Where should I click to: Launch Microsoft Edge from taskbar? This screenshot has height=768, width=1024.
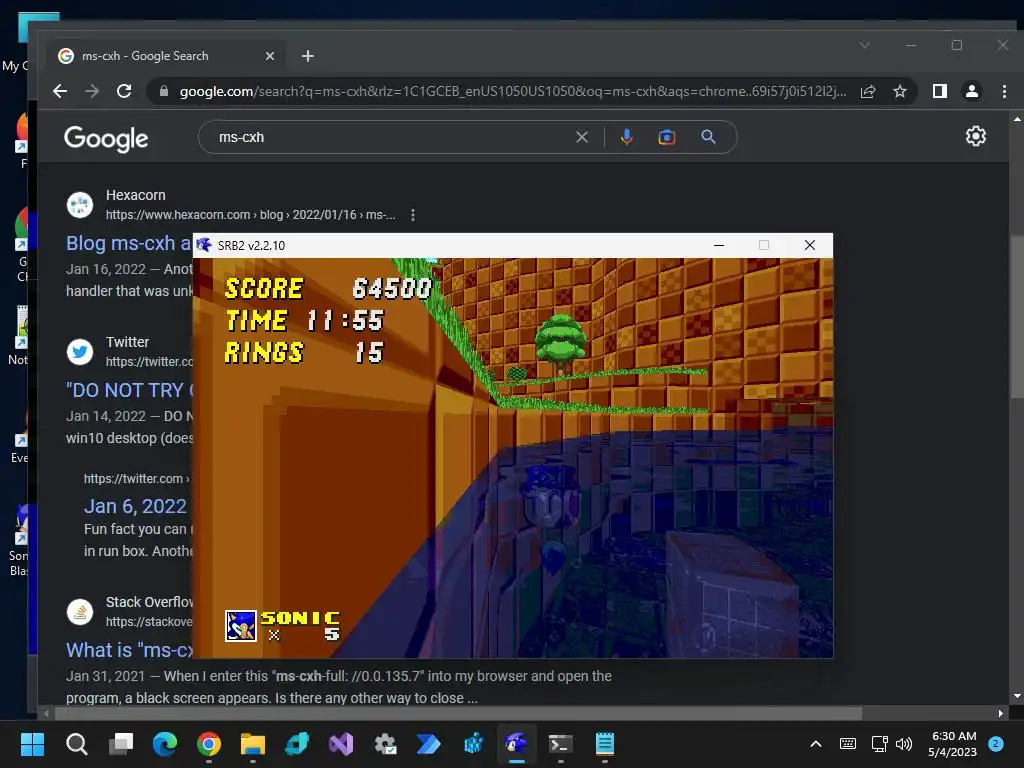point(165,744)
